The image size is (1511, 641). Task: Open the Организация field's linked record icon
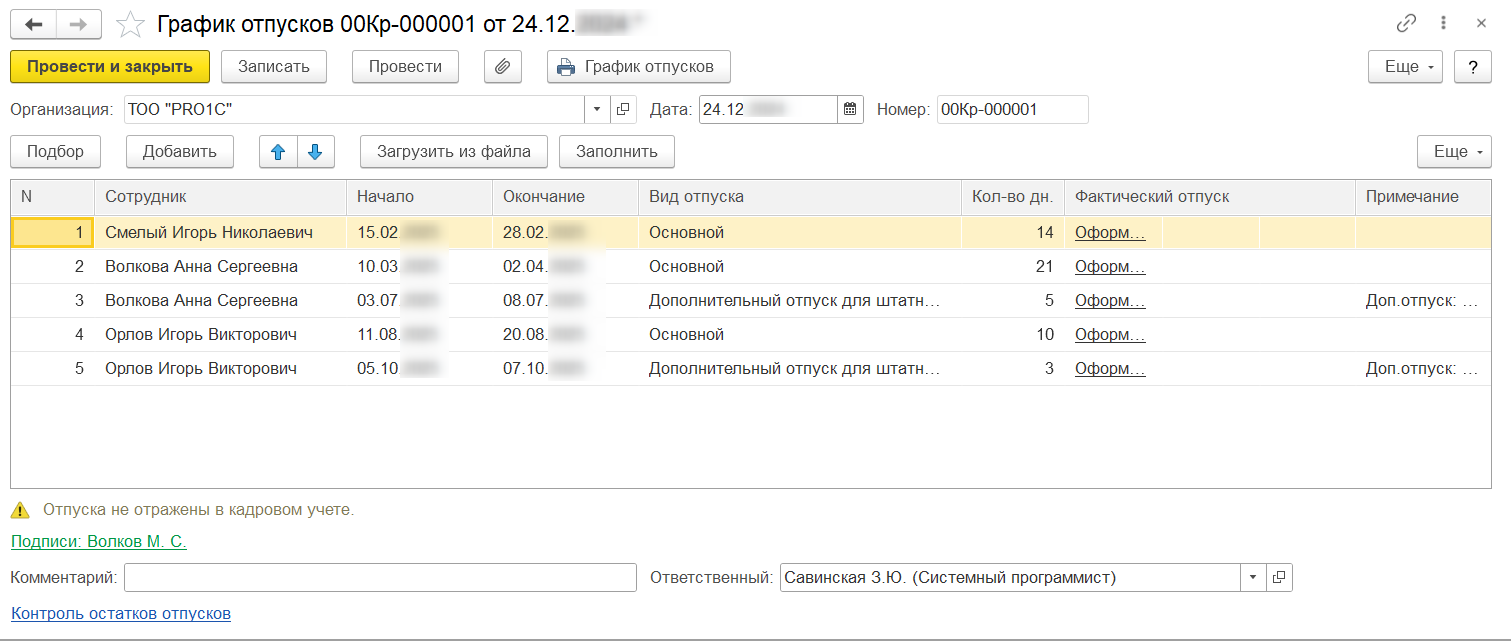click(x=623, y=109)
